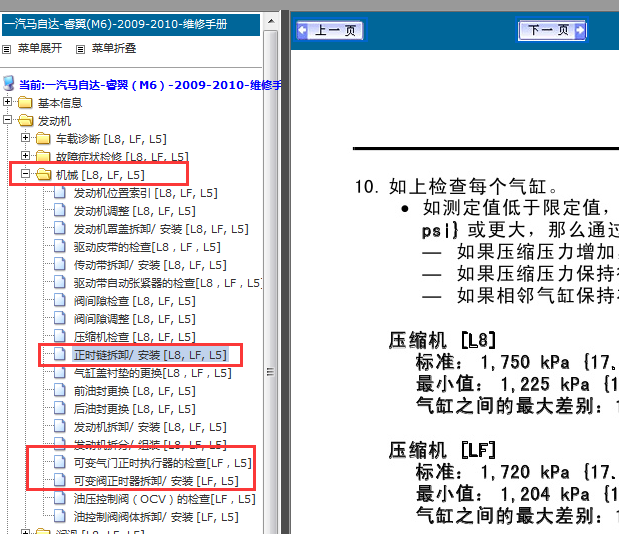Click the icon beside 菜单折叠
This screenshot has width=619, height=534.
coord(80,49)
